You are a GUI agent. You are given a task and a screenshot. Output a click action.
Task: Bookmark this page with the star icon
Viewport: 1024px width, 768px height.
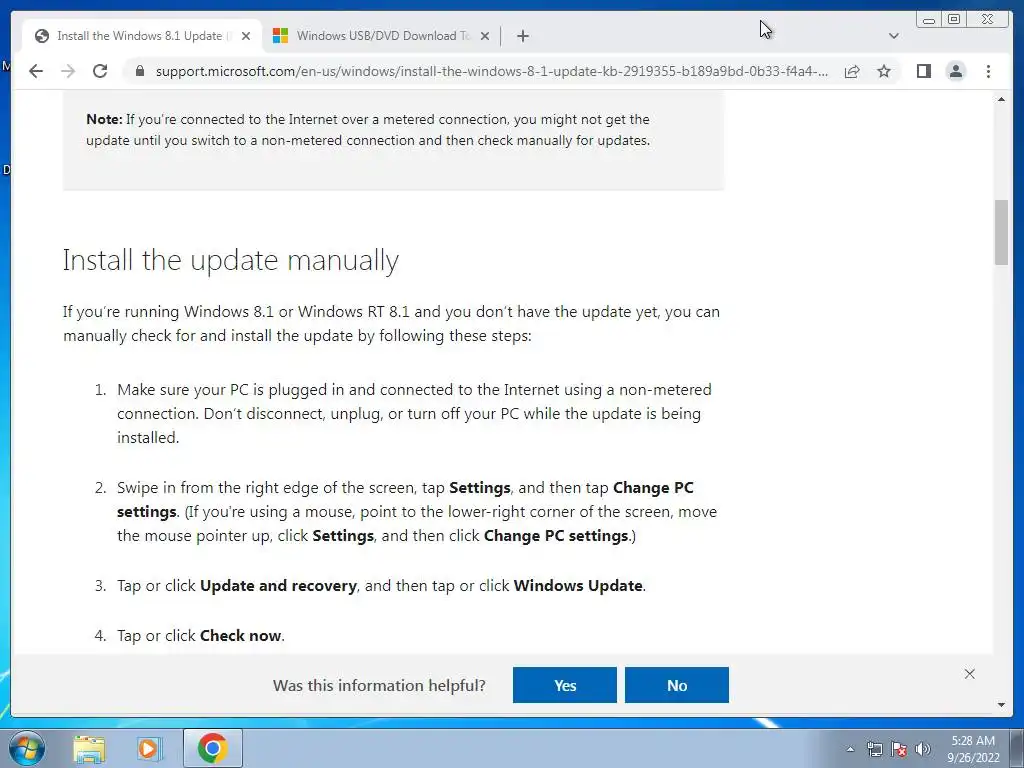pyautogui.click(x=884, y=71)
